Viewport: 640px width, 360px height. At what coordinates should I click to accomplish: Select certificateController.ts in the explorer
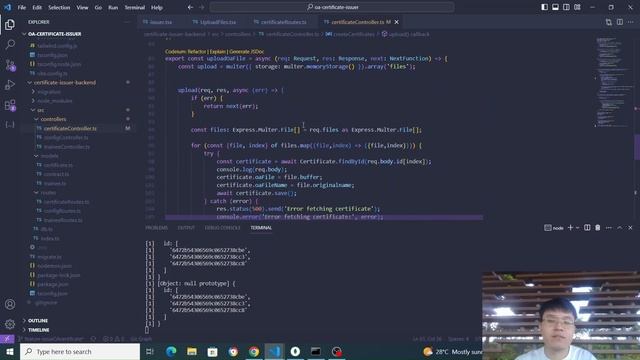[70, 128]
